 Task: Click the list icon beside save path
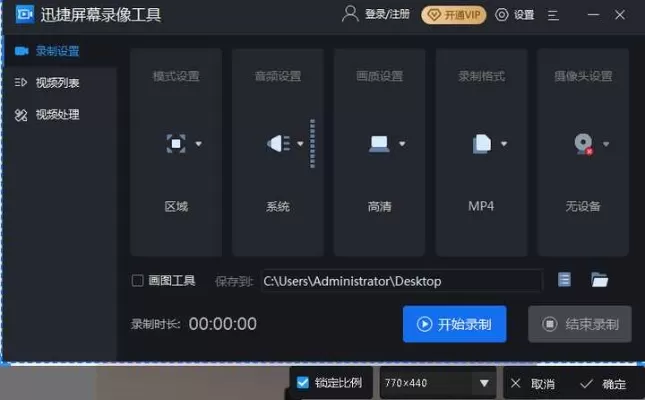pos(564,280)
